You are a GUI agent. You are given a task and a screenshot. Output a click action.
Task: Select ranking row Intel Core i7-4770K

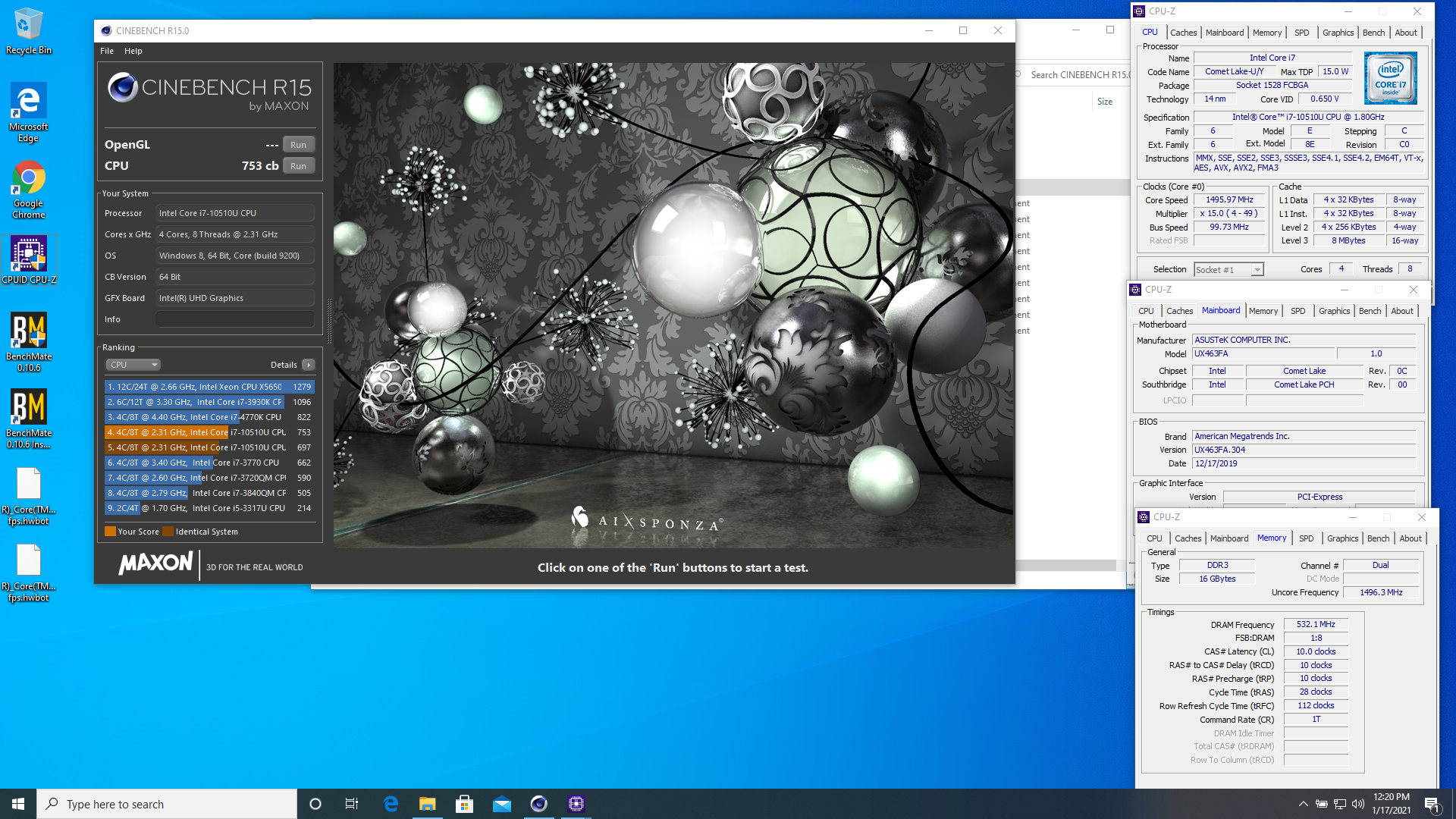209,417
